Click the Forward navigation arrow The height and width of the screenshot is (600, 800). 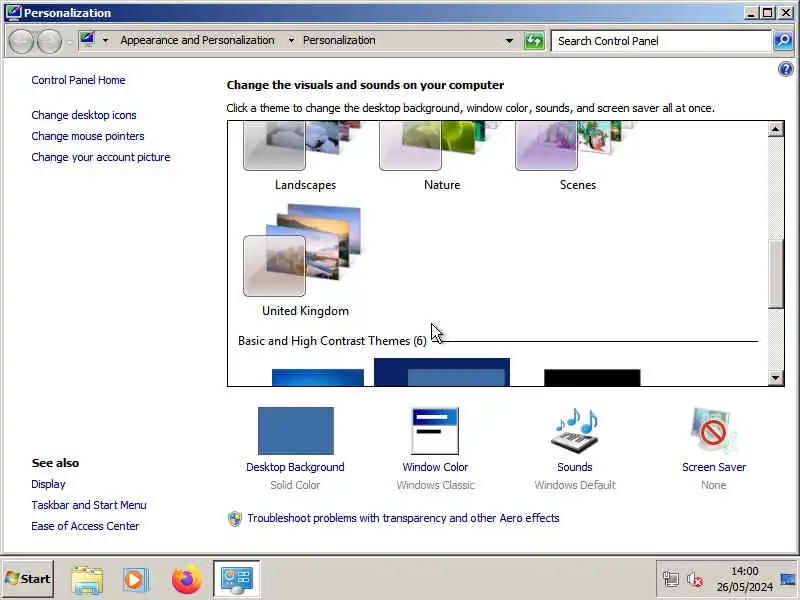coord(49,41)
